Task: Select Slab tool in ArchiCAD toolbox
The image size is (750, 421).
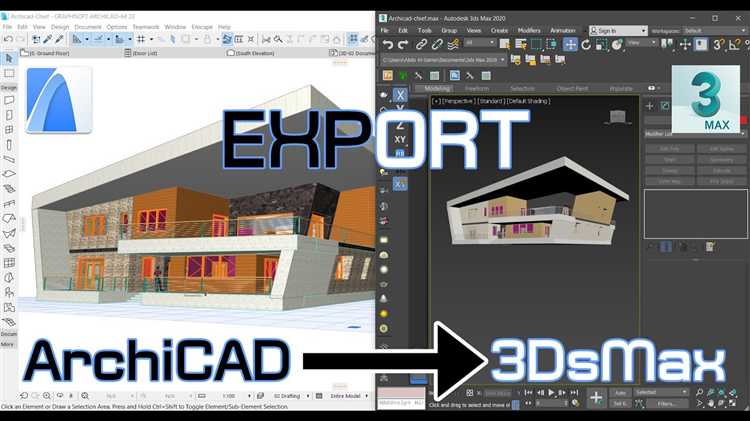Action: [x=9, y=174]
